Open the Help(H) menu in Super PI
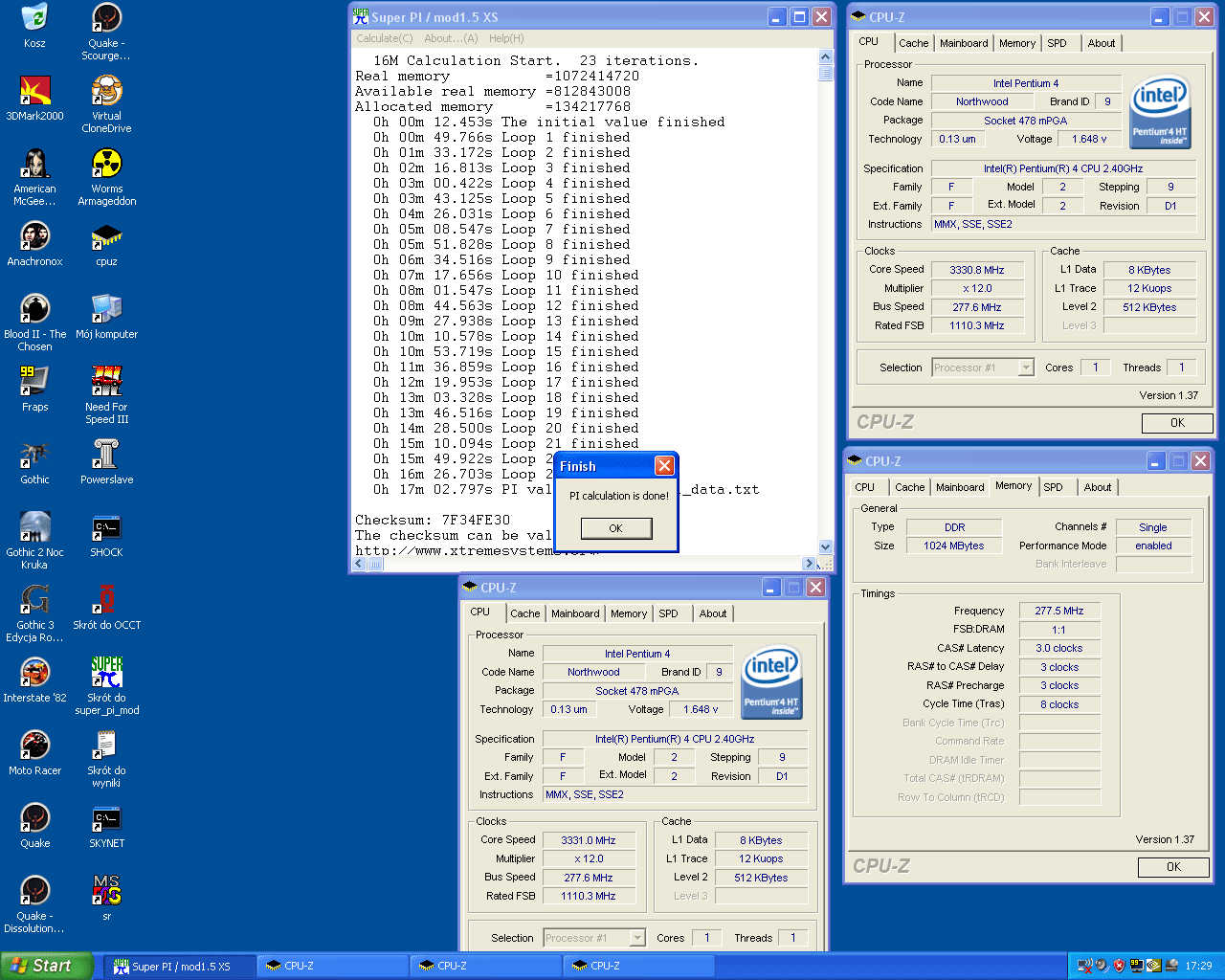 tap(506, 38)
